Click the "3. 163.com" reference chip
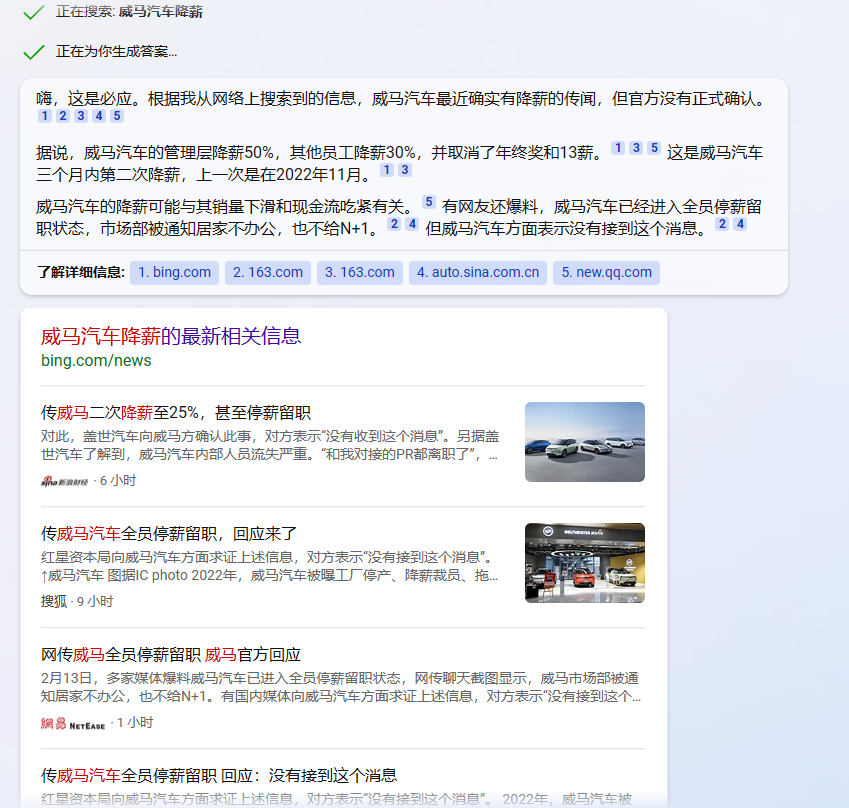 [359, 272]
